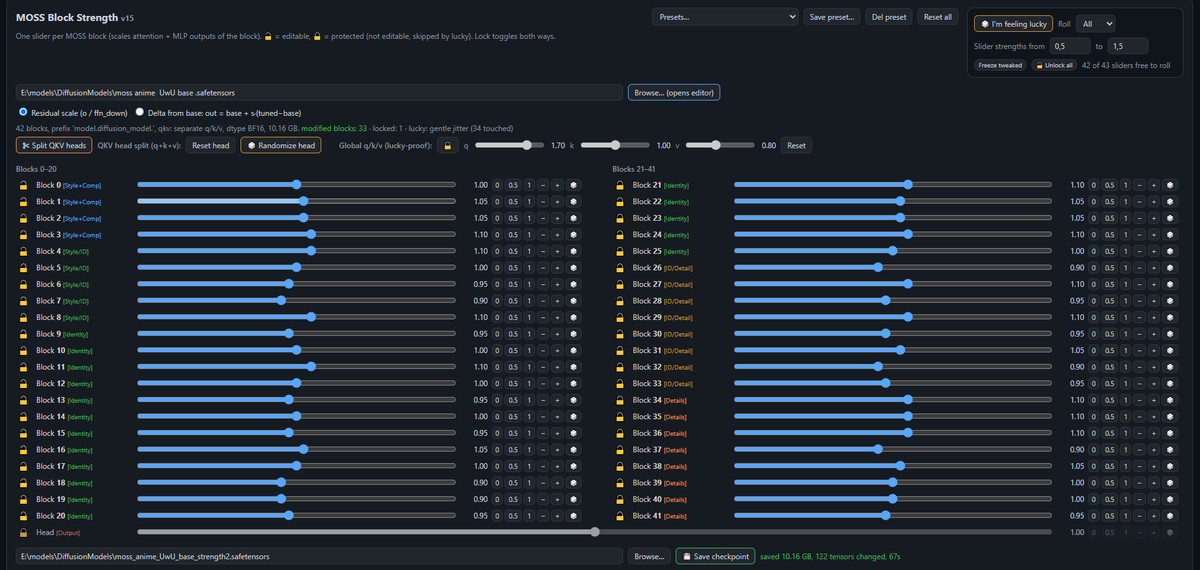
Task: Click the plus icon for Block 21
Action: coord(1153,185)
